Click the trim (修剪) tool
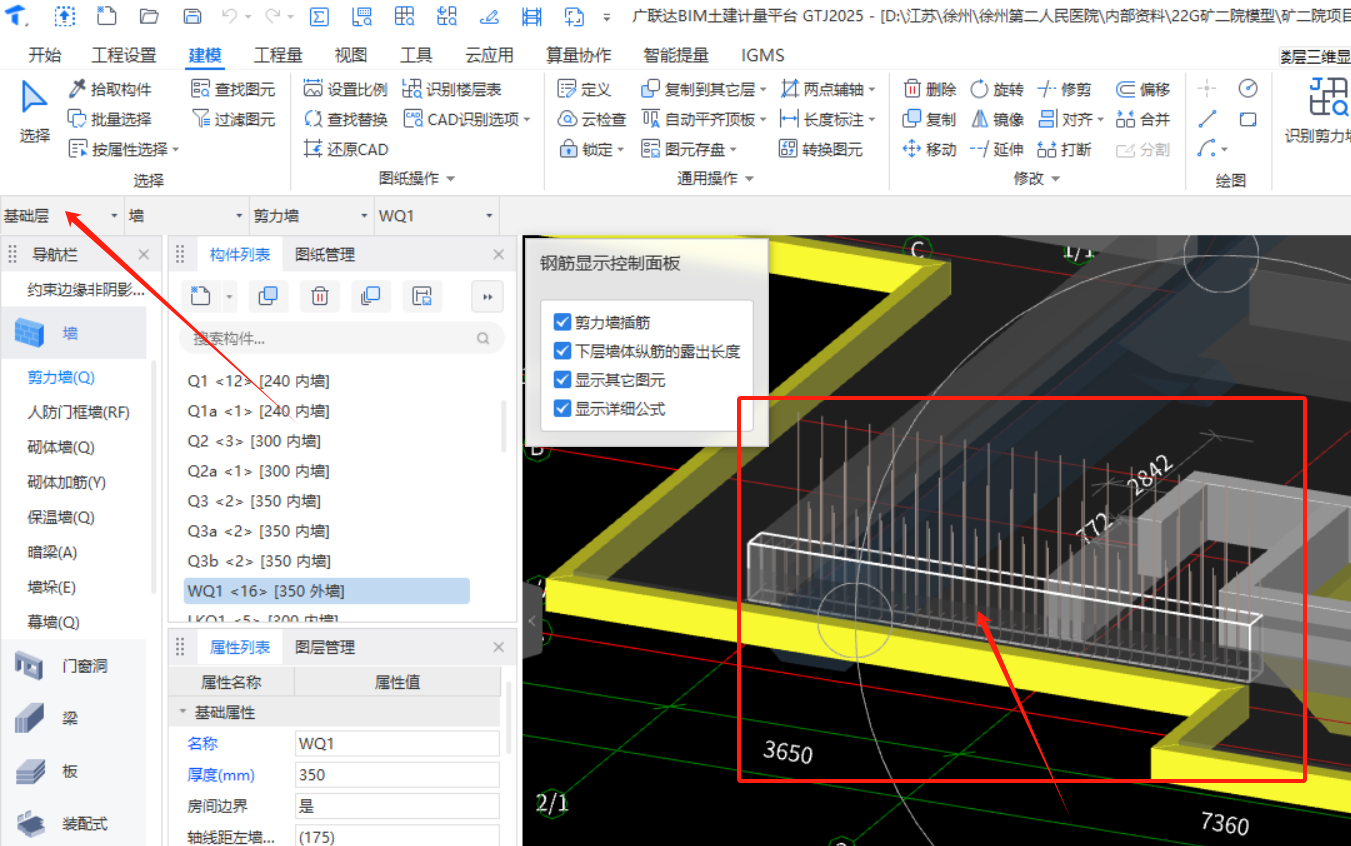 [1065, 89]
